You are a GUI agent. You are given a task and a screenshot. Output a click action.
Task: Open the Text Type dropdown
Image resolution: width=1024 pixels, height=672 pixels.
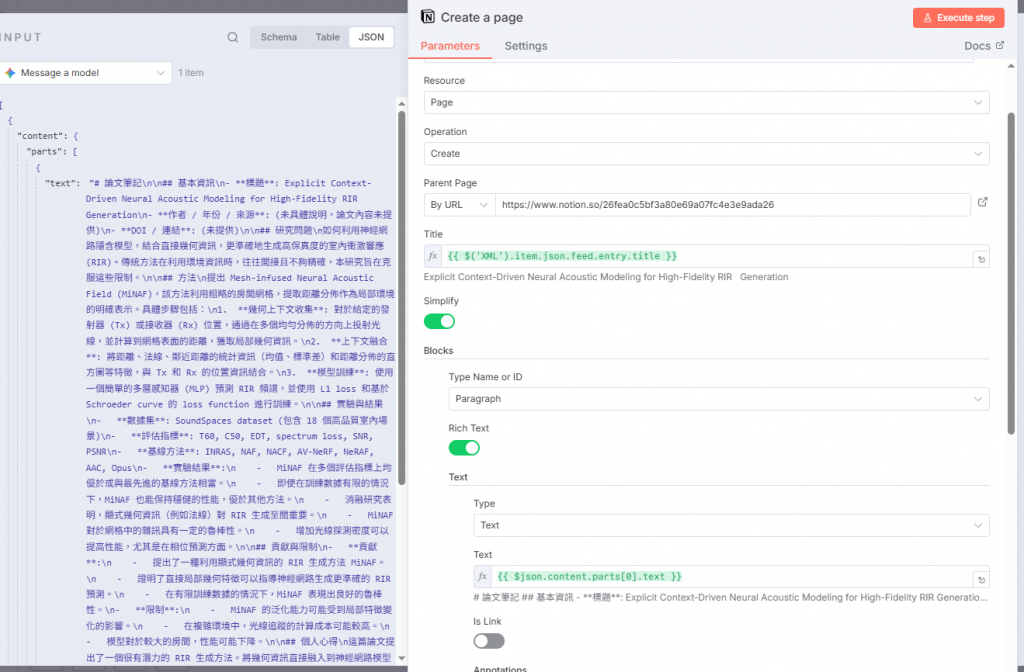pos(731,525)
